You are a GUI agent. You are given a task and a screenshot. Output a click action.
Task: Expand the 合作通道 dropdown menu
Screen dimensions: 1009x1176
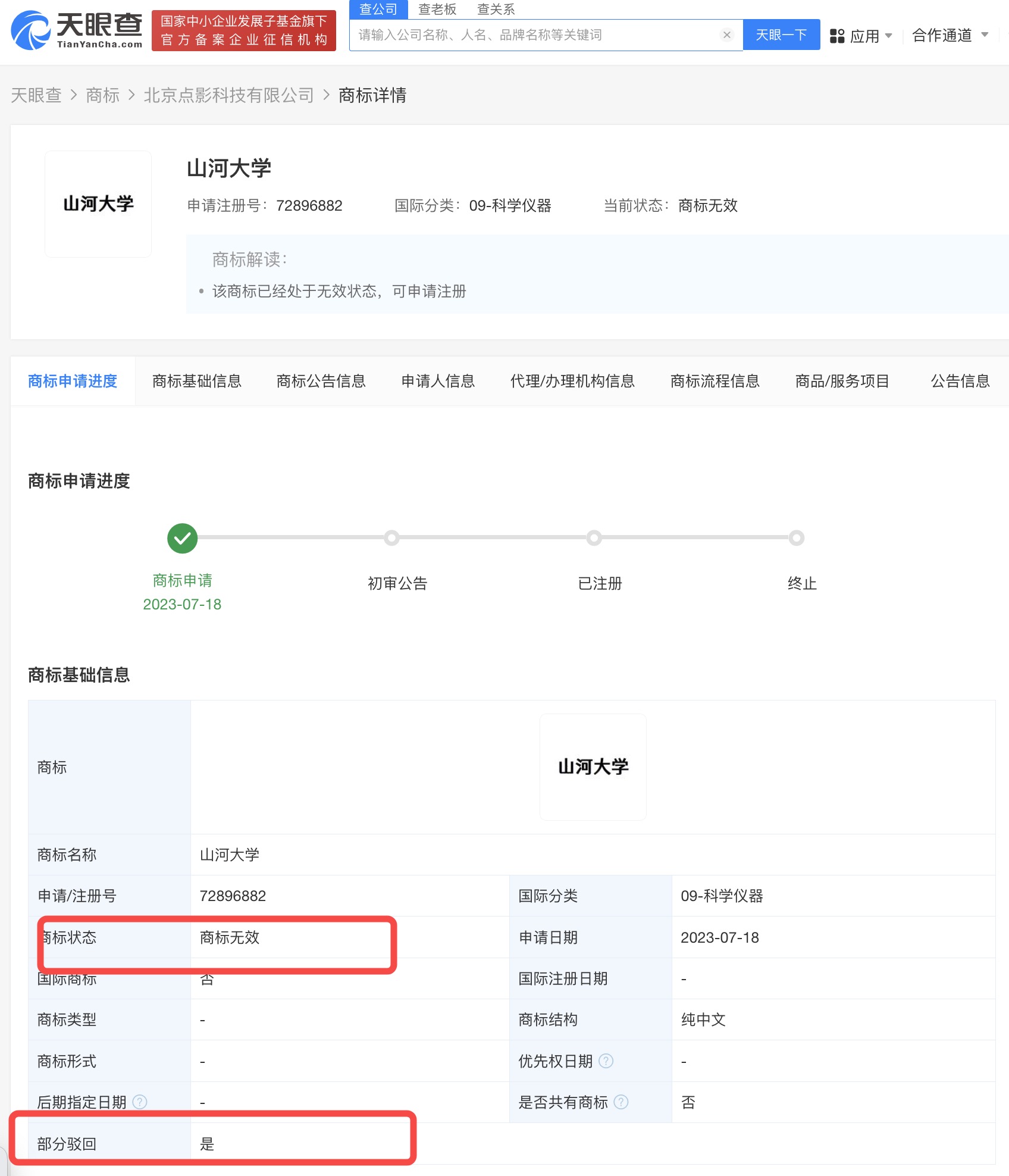point(950,36)
